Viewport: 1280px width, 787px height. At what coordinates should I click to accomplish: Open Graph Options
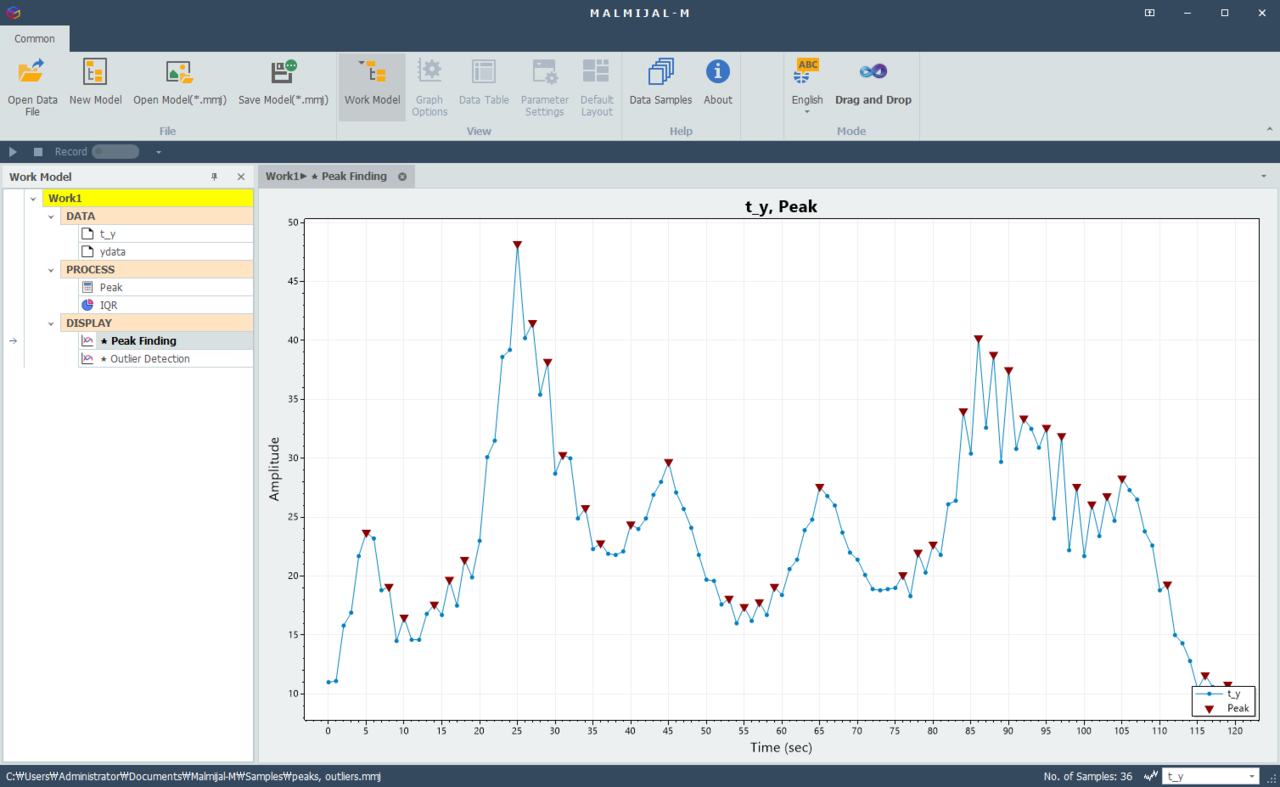430,88
